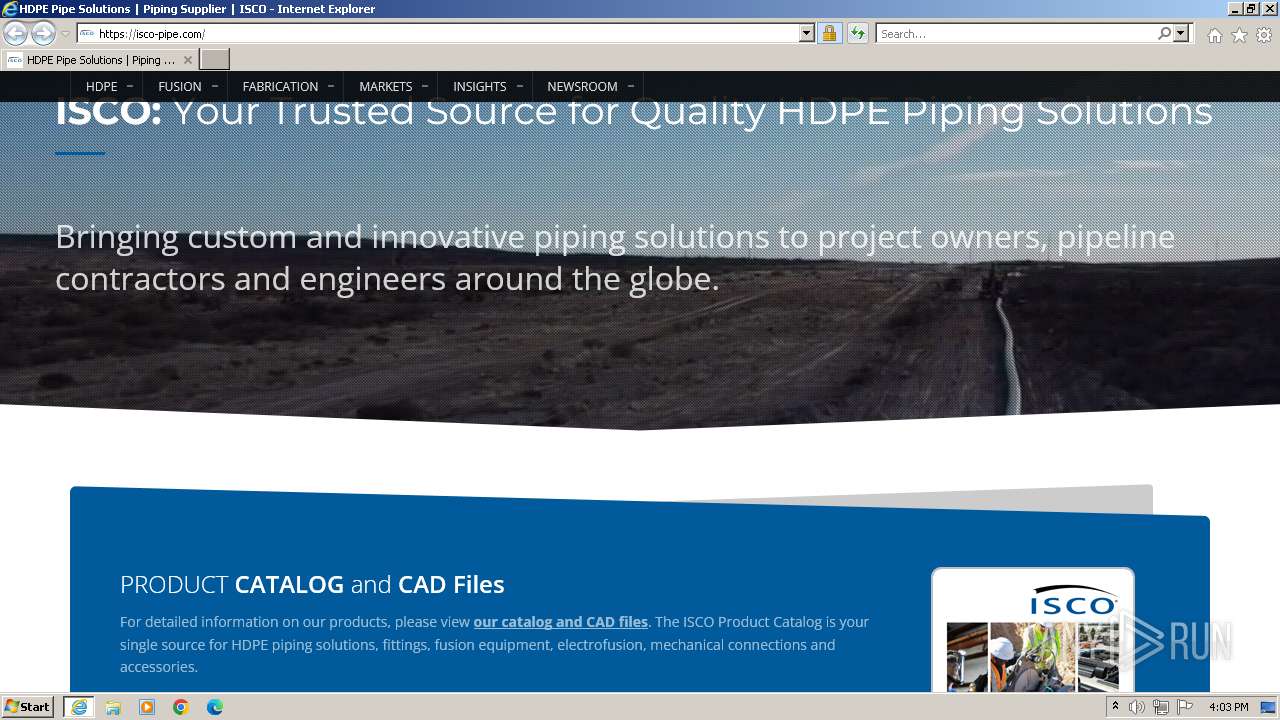Expand the NEWSROOM submenu minus indicator
Image resolution: width=1280 pixels, height=720 pixels.
630,87
